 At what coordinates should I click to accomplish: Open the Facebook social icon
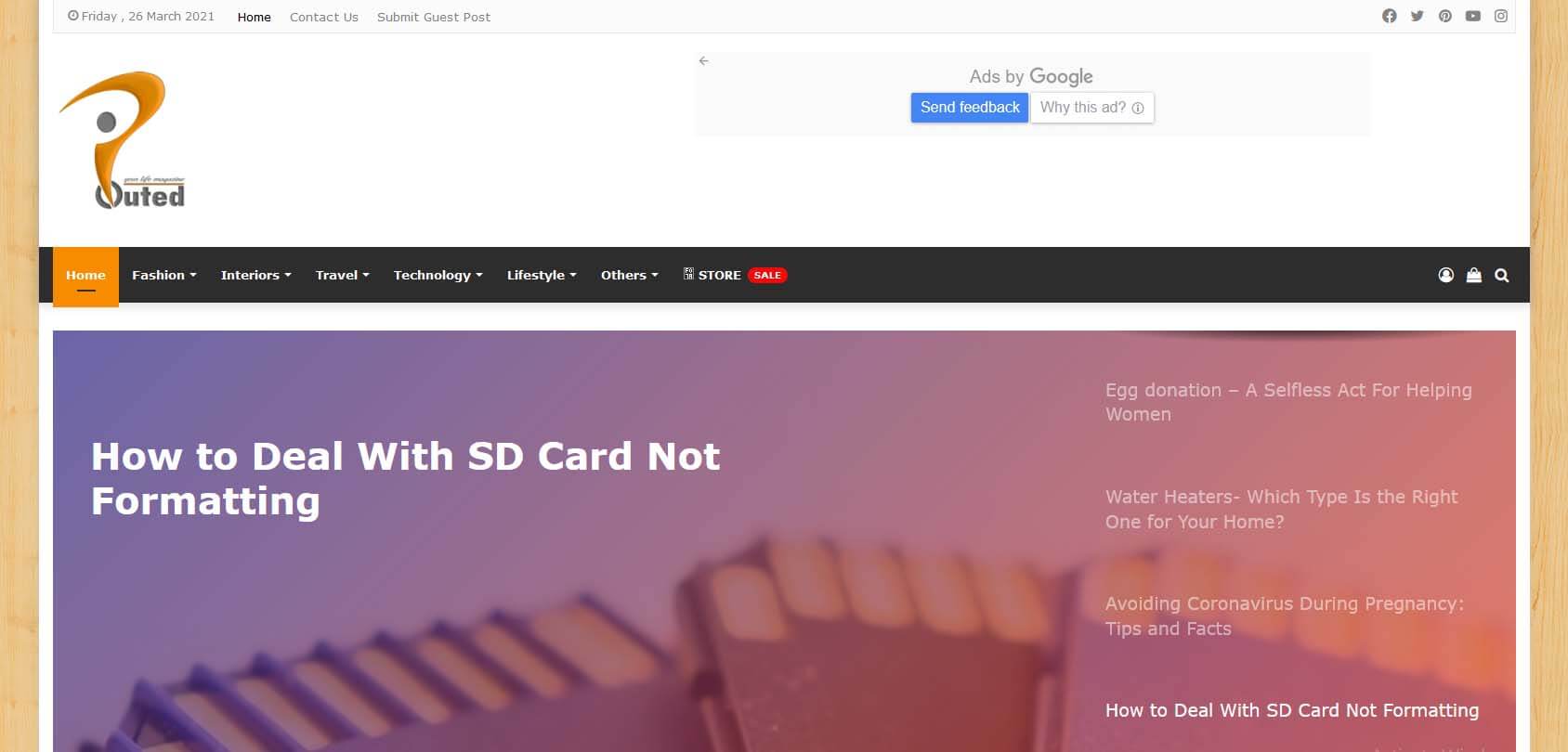click(x=1389, y=16)
